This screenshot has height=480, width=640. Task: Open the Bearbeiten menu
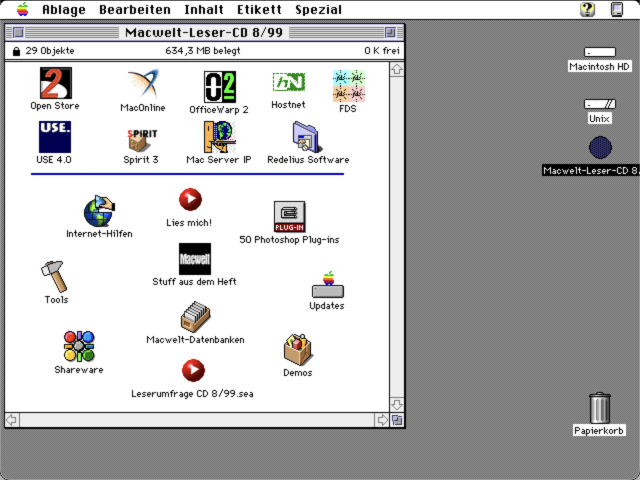pyautogui.click(x=135, y=9)
